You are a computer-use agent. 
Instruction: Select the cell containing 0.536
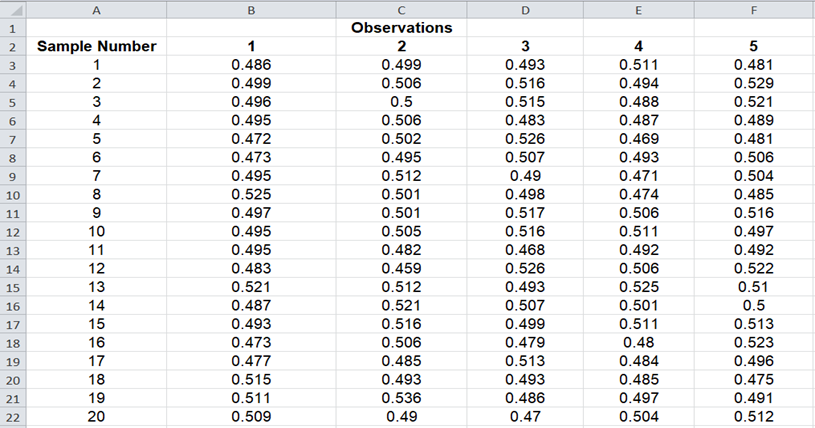pos(401,398)
